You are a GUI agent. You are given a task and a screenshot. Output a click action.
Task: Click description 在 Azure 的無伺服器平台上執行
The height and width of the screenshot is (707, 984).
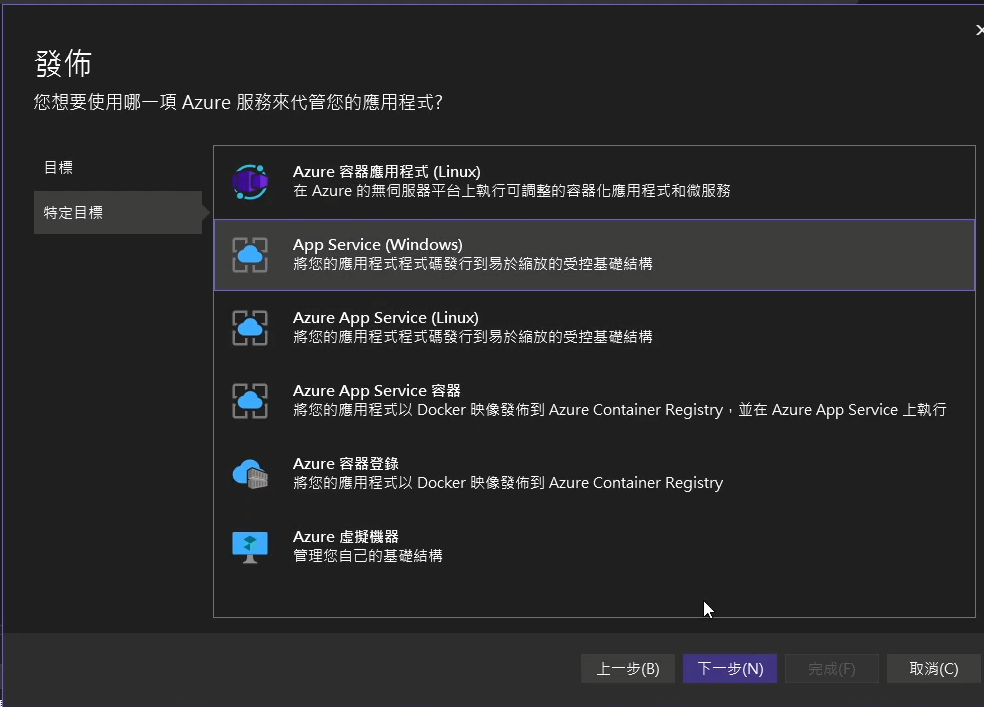point(511,191)
